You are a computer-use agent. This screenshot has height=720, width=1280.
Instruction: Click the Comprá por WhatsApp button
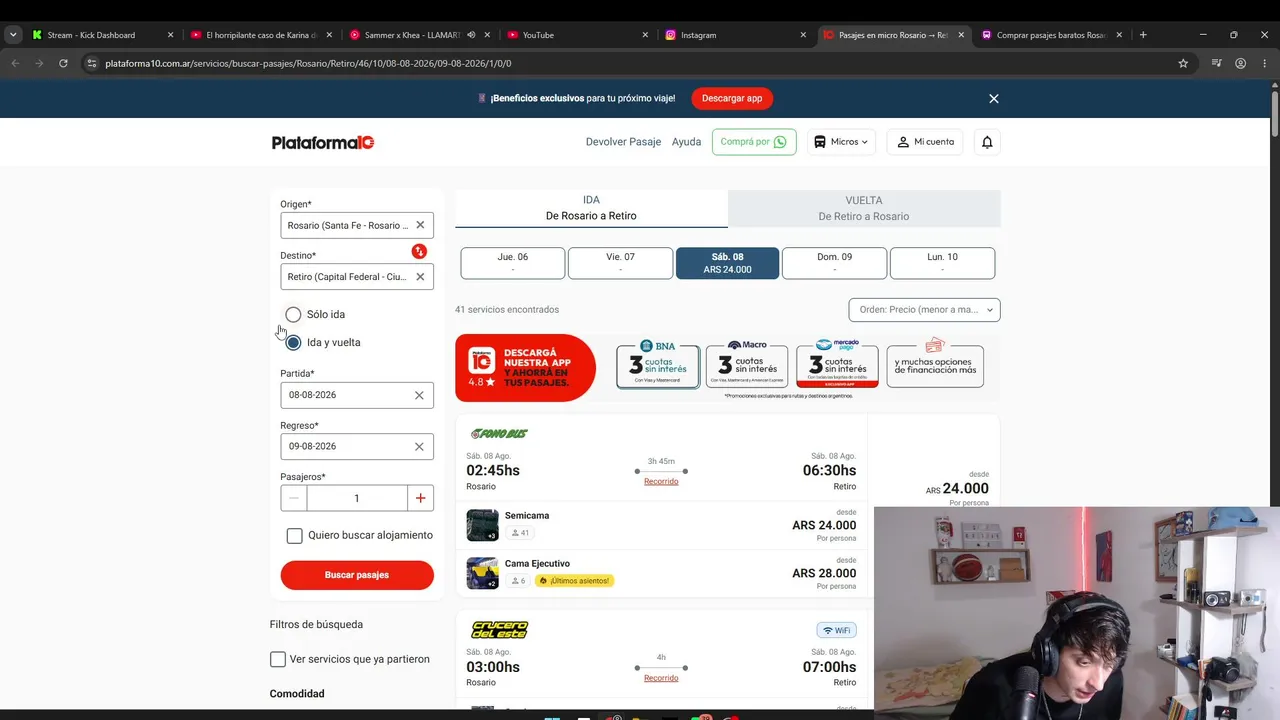coord(754,142)
